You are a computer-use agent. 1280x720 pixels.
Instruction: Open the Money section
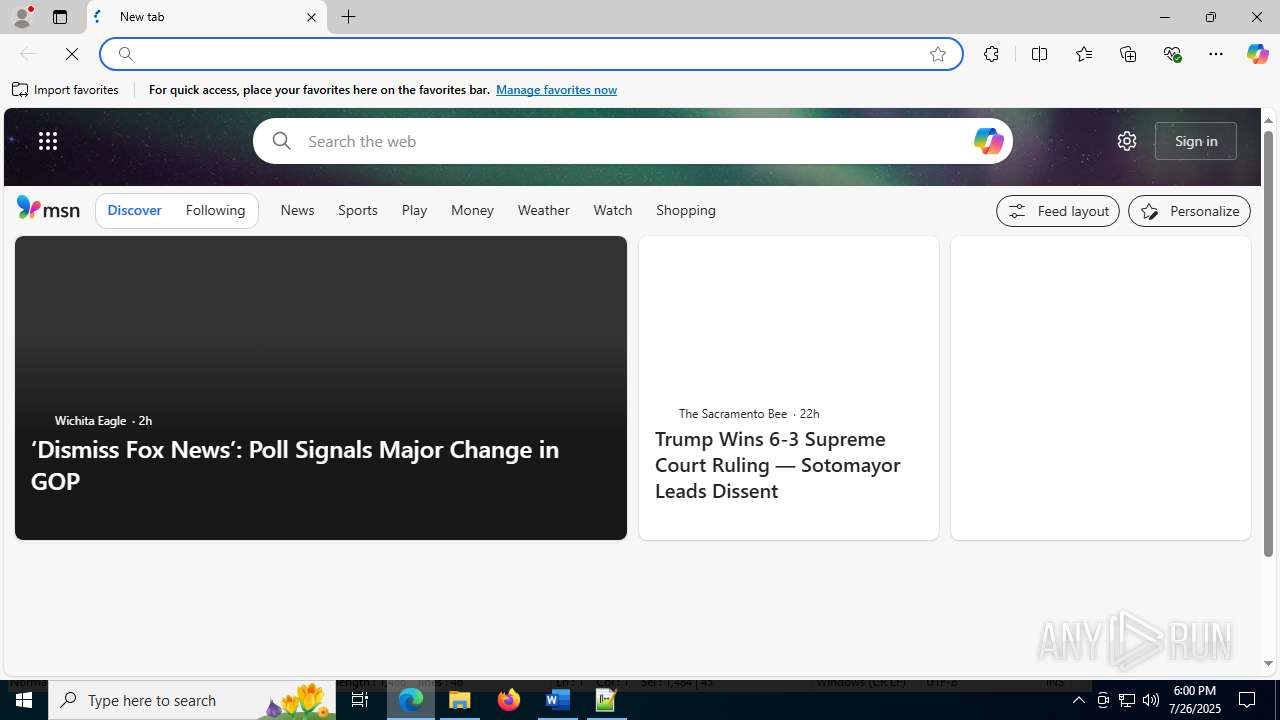click(x=472, y=211)
